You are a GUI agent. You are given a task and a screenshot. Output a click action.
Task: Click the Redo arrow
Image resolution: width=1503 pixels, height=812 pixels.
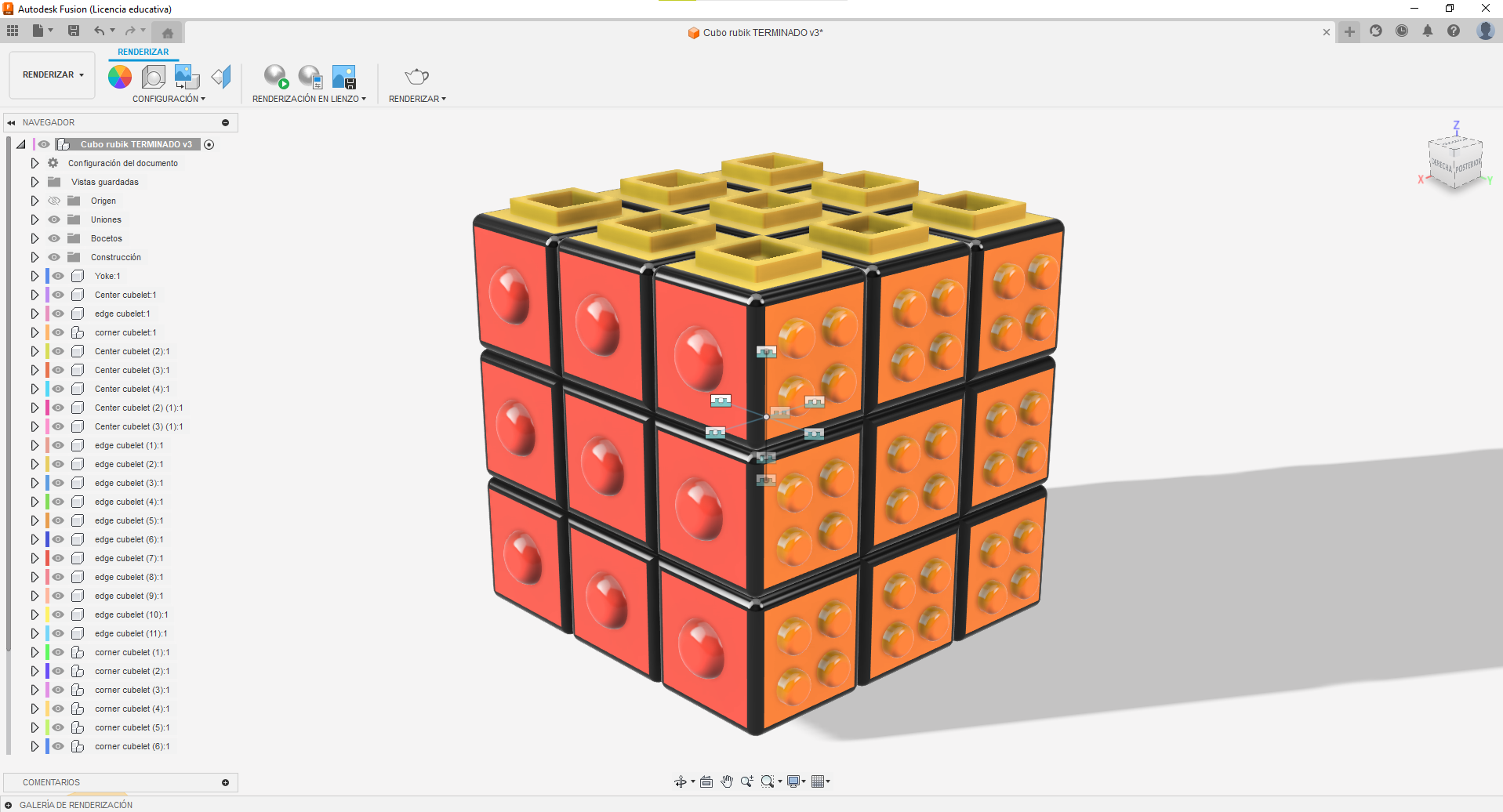(x=130, y=31)
